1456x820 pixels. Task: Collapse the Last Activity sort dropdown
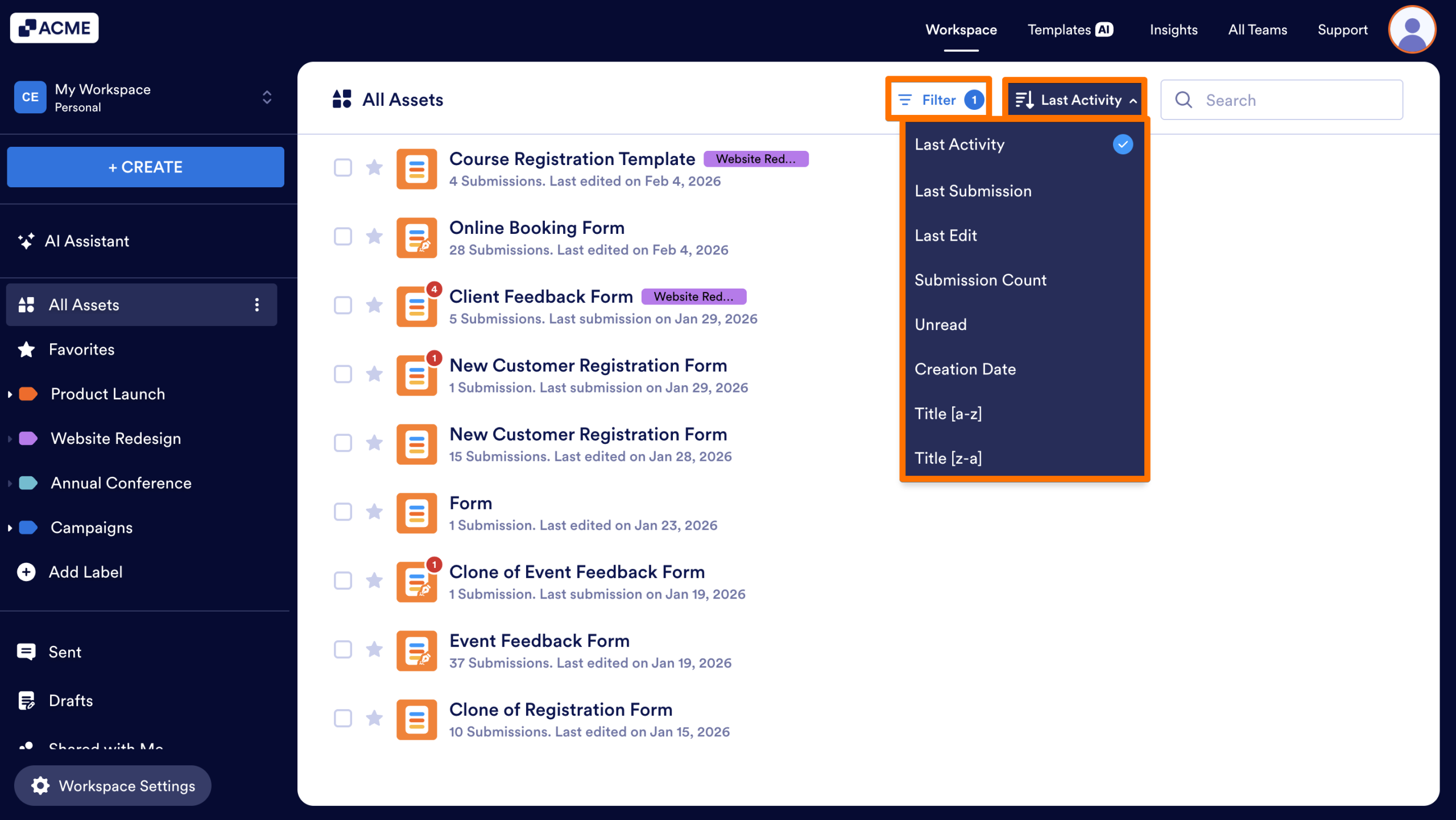1074,99
